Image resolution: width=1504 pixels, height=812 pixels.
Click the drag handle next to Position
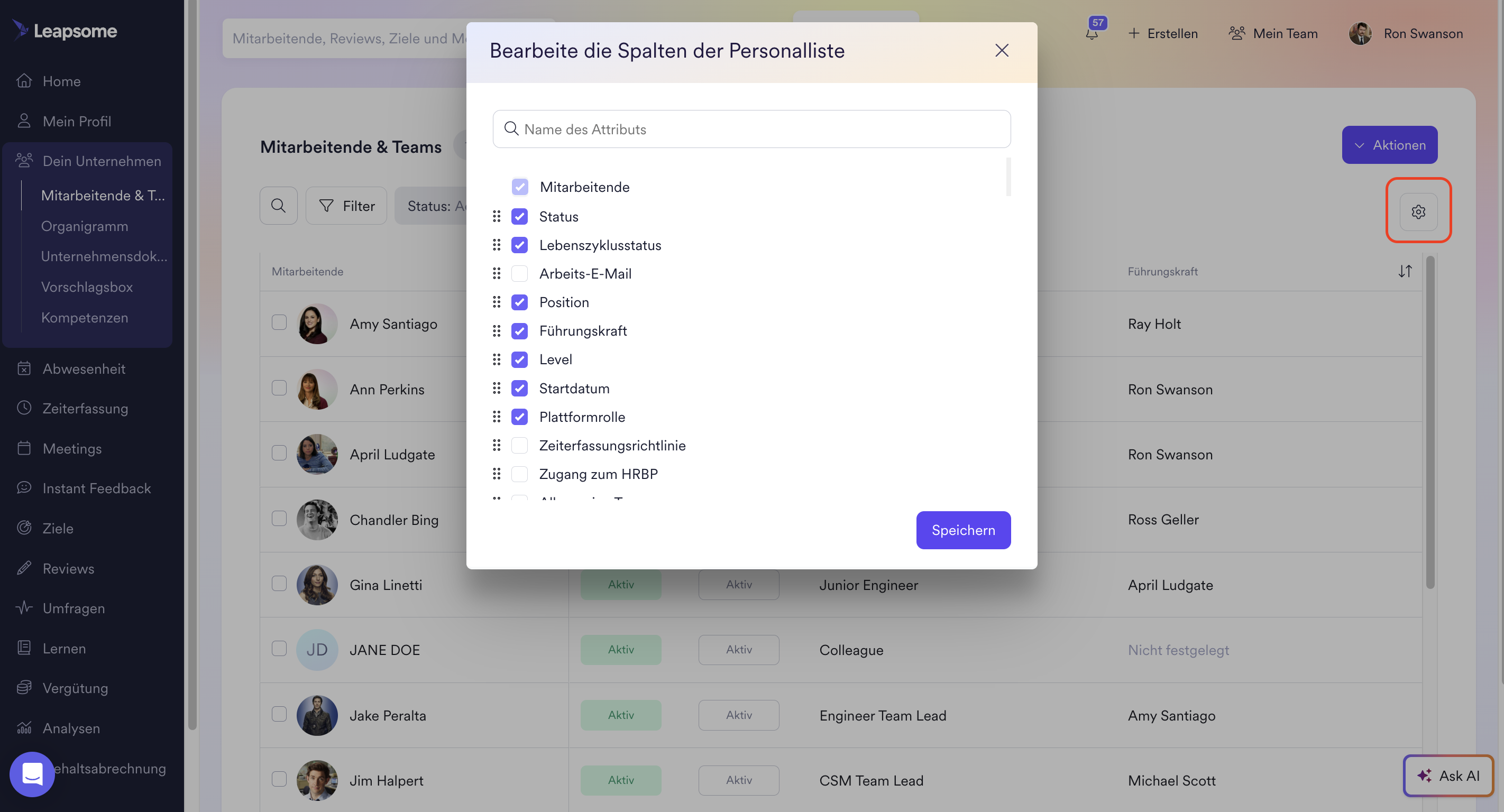pos(496,302)
